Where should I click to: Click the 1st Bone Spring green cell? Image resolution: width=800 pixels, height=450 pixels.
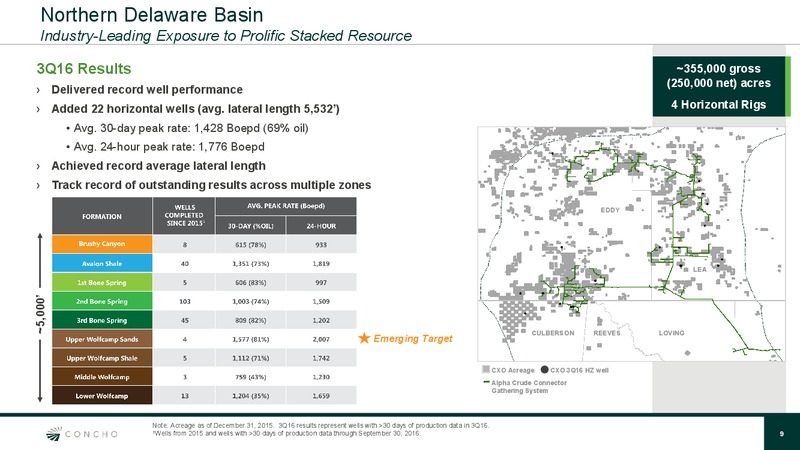[x=102, y=282]
